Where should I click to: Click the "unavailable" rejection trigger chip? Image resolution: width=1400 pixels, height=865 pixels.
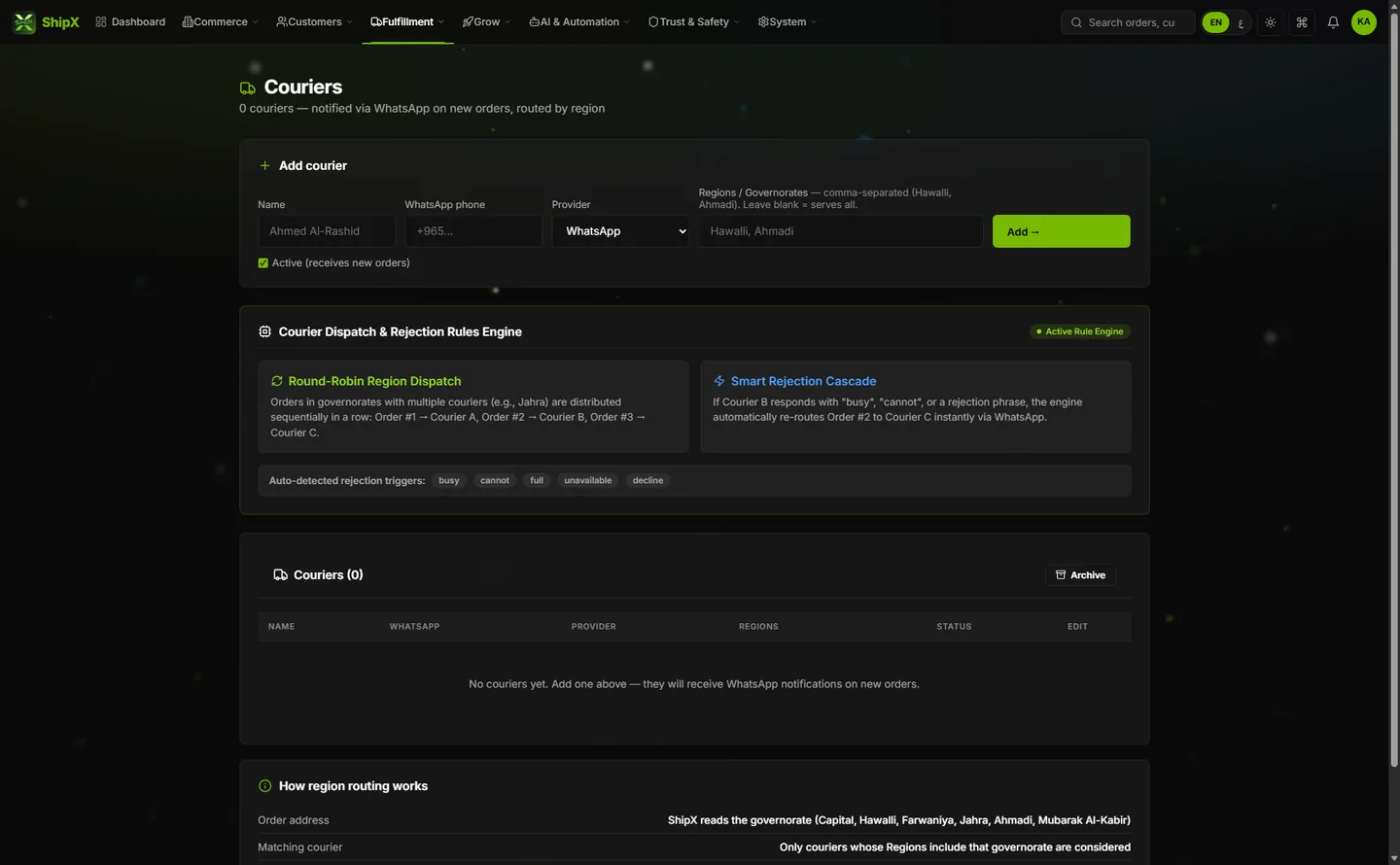pyautogui.click(x=588, y=481)
